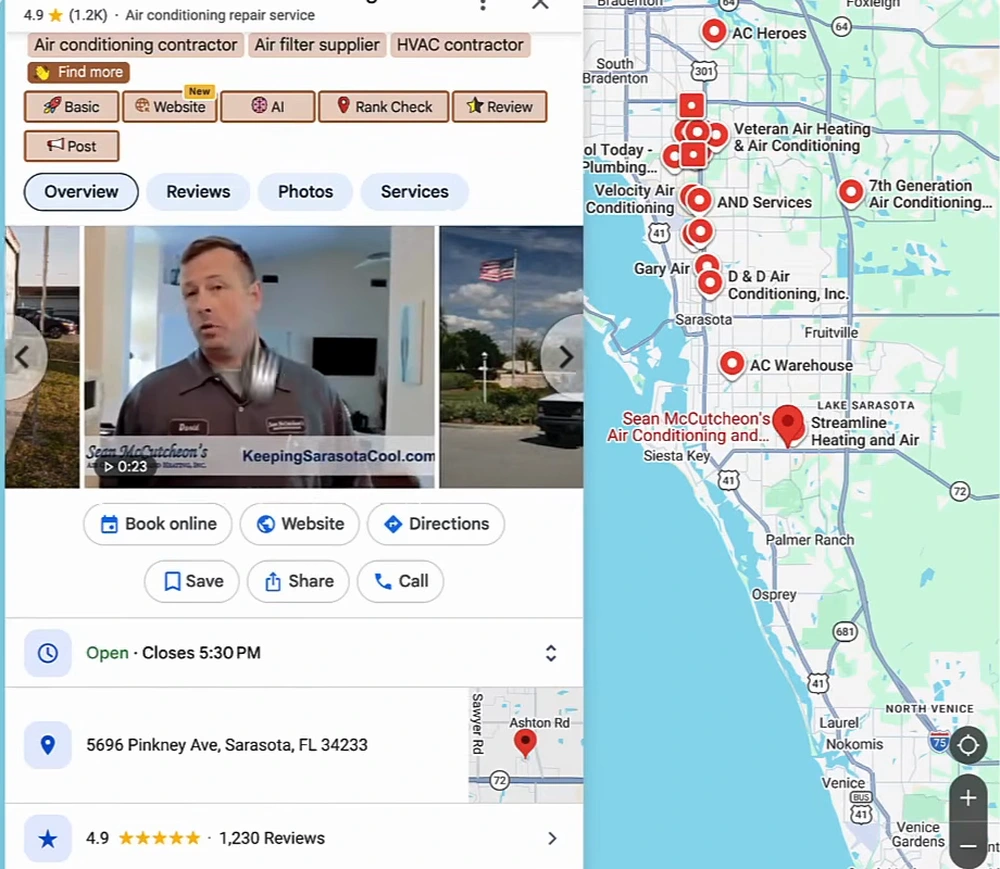Open the Review tool button
This screenshot has width=1000, height=869.
point(499,106)
